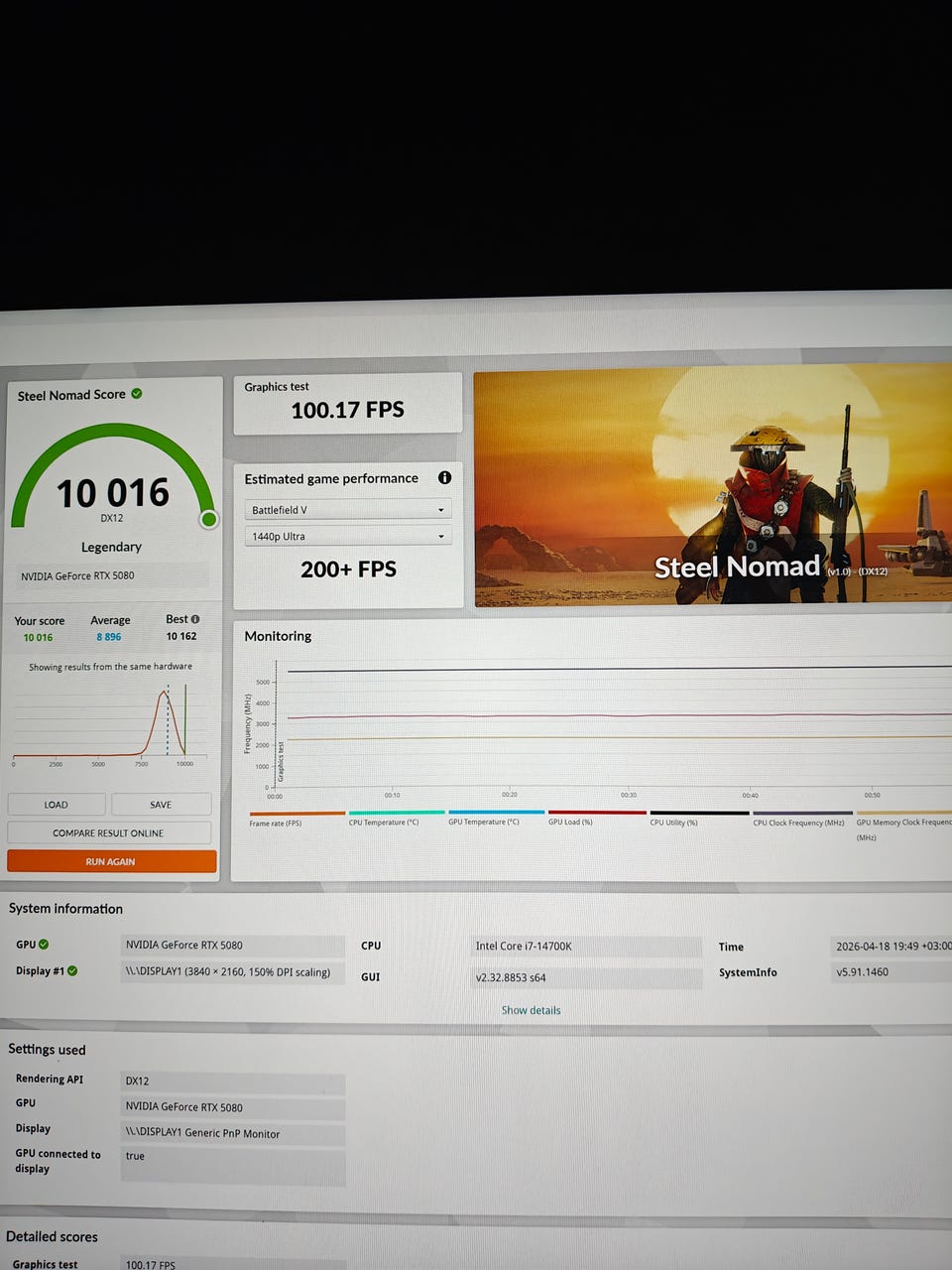Click the GUI version v2.32.8853 s64

[x=586, y=977]
